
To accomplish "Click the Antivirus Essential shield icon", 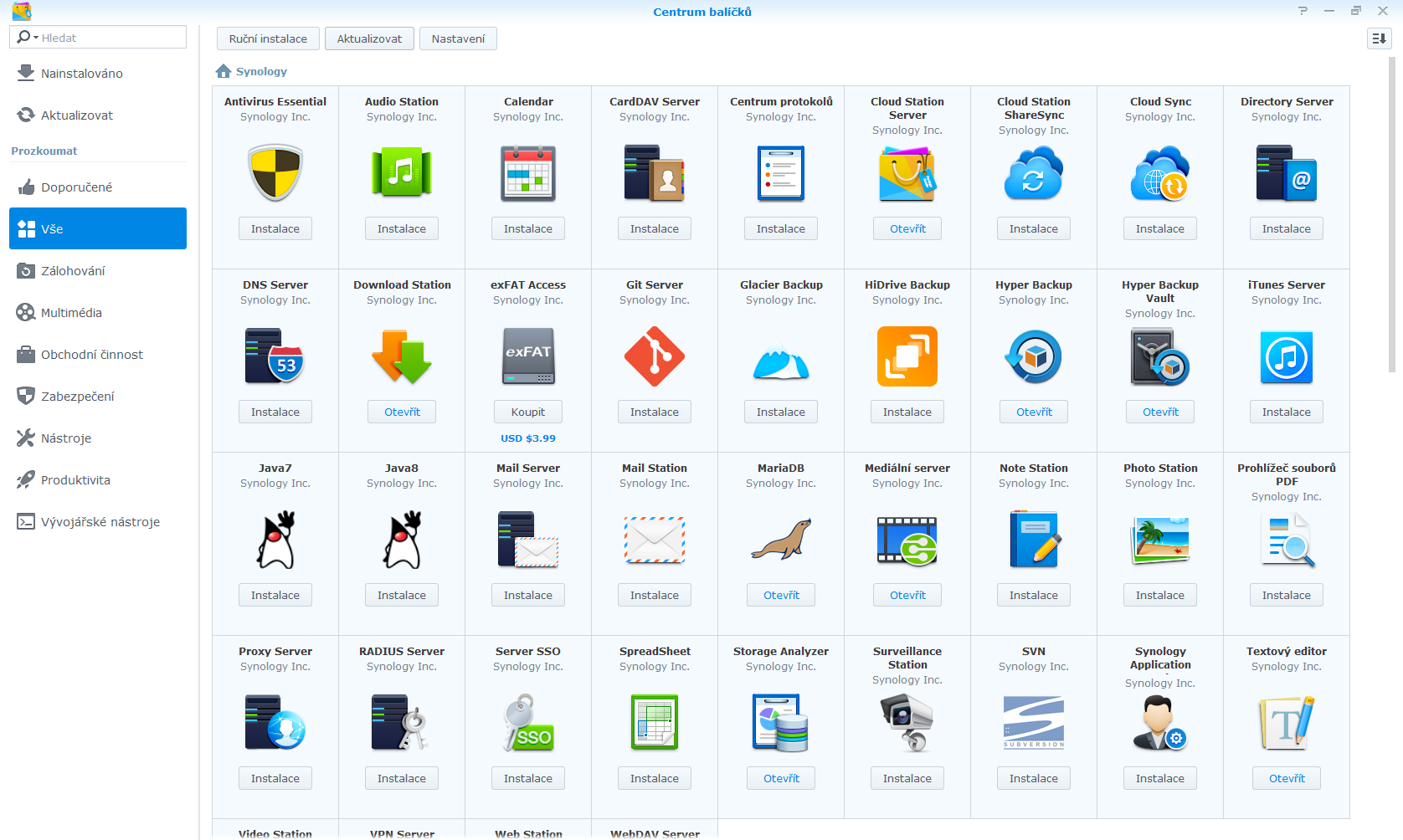I will [275, 173].
